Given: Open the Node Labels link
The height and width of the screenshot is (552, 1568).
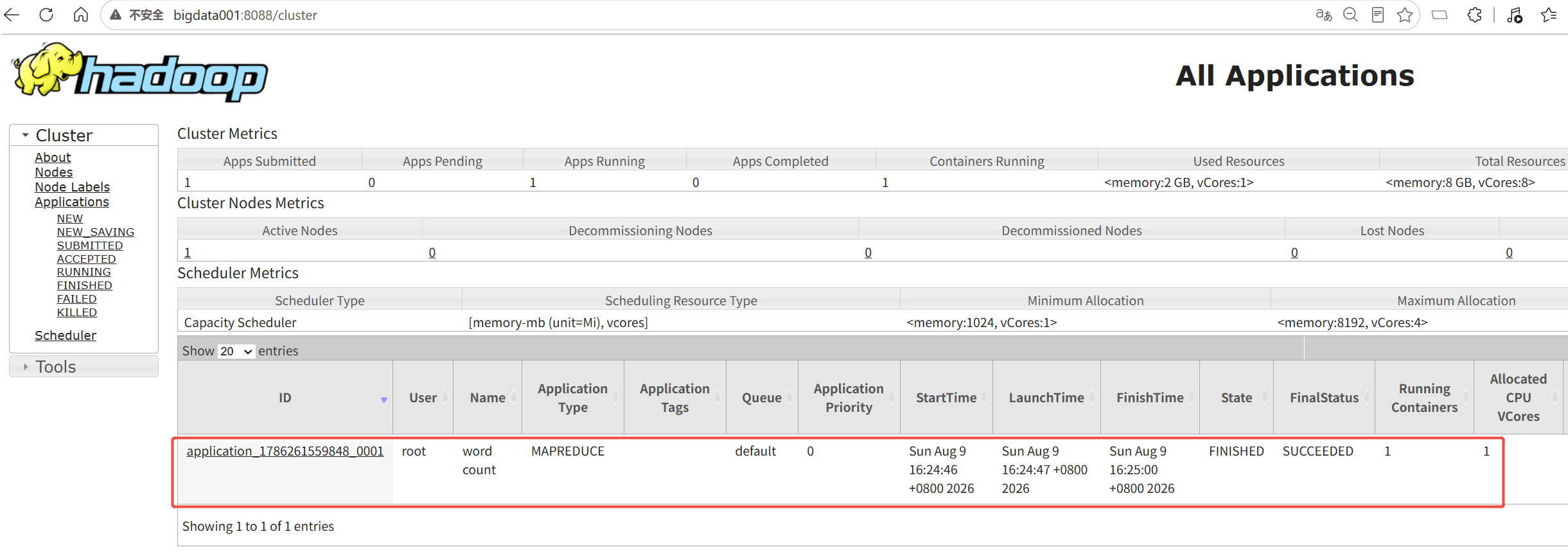Looking at the screenshot, I should click(x=73, y=187).
